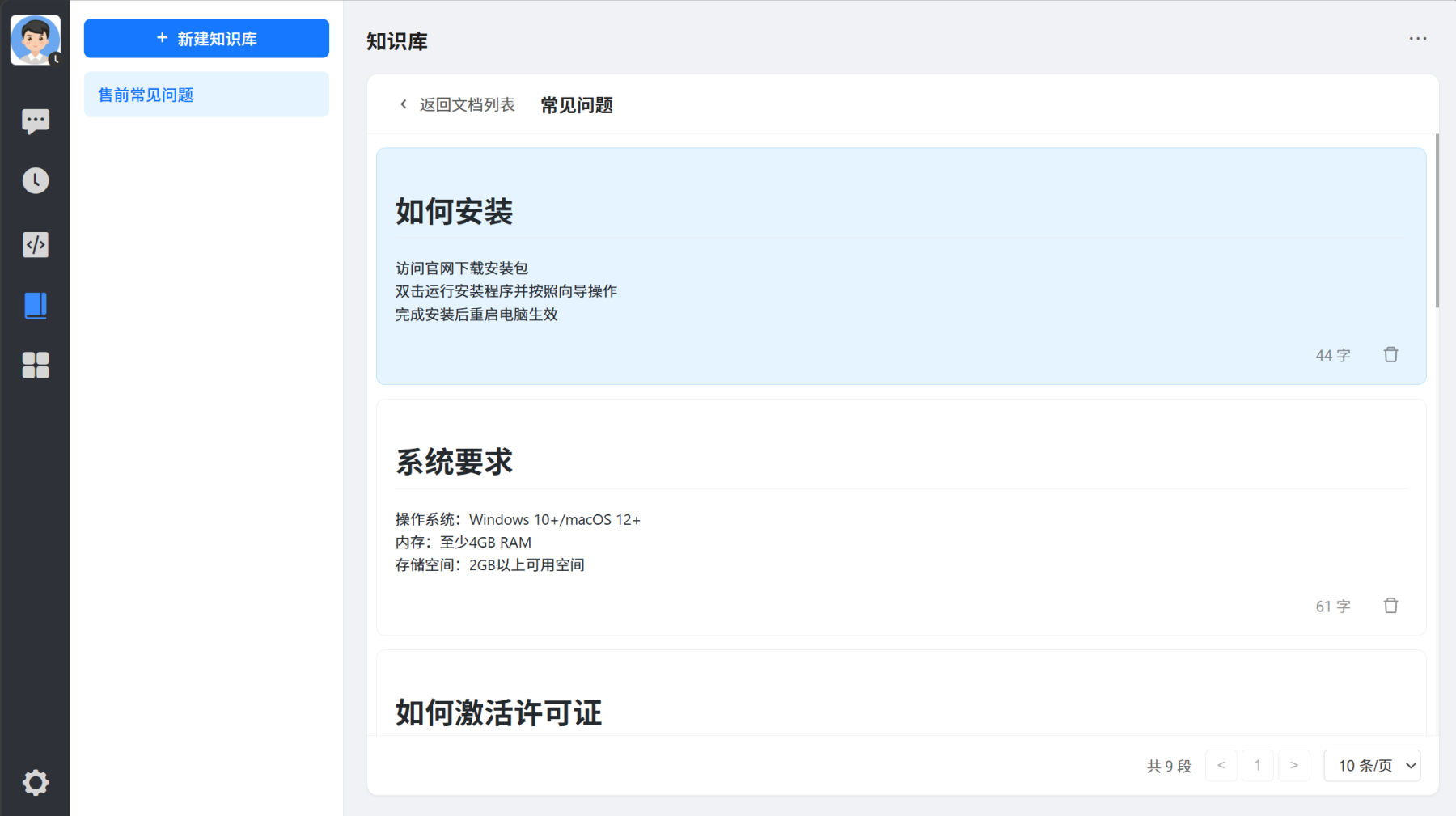Click 新建知识库 button
The width and height of the screenshot is (1456, 816).
(206, 38)
